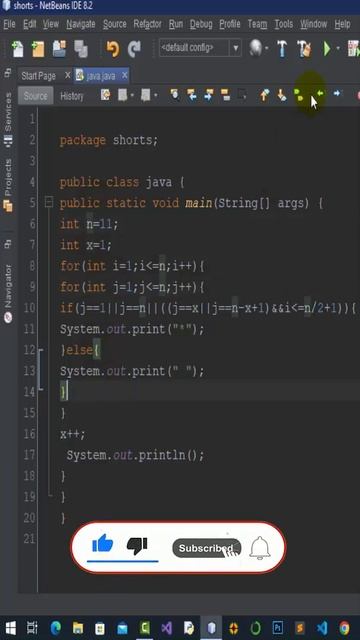Viewport: 360px width, 640px height.
Task: Click the New File toolbar icon
Action: point(18,49)
